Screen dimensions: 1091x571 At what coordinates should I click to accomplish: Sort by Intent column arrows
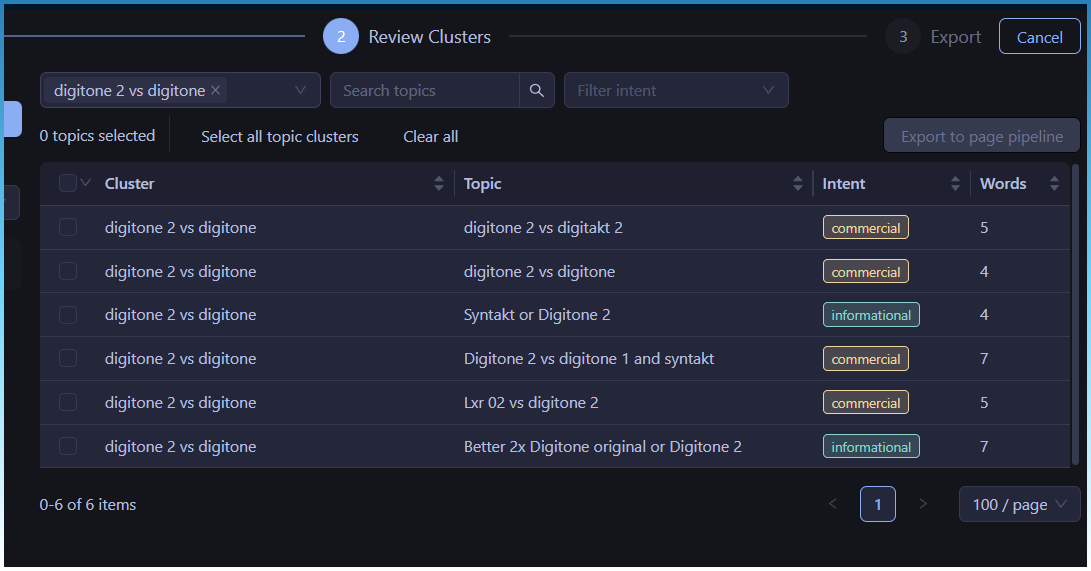click(955, 184)
